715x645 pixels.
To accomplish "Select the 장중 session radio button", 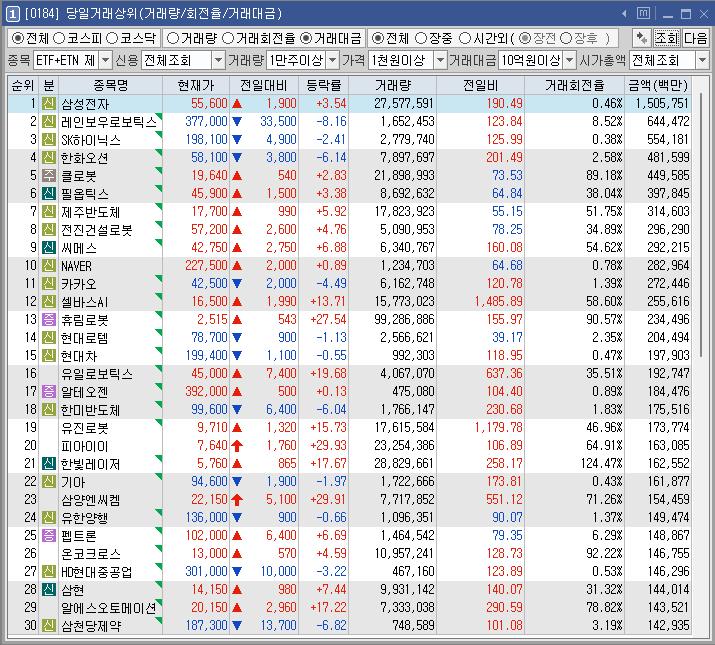I will [x=421, y=38].
